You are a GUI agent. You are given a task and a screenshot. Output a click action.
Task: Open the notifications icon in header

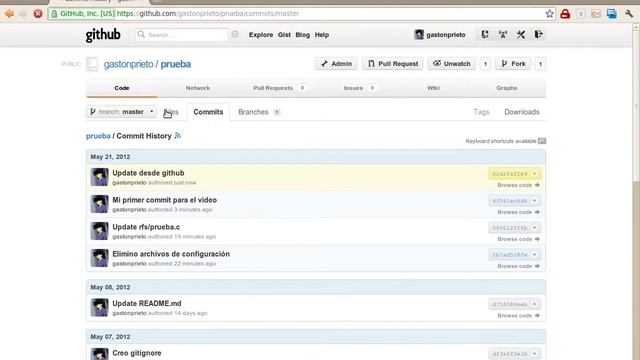click(503, 34)
